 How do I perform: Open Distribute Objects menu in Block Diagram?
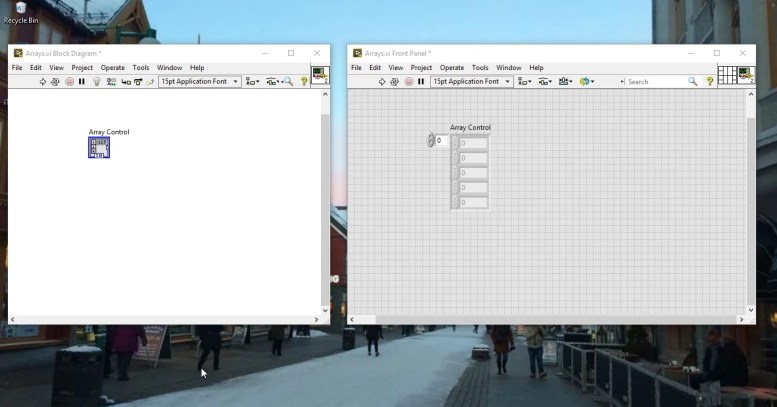point(273,82)
